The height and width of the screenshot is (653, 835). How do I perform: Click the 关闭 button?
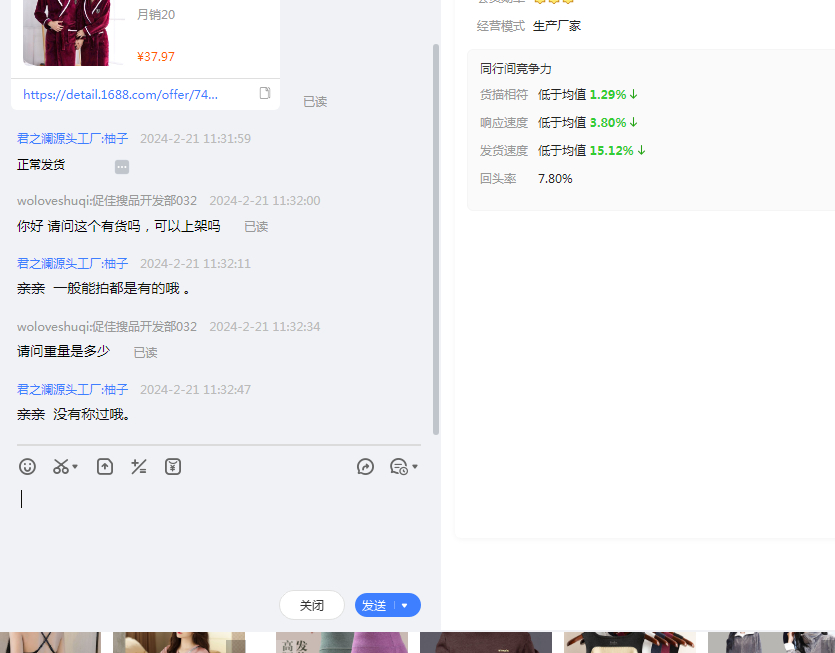[312, 605]
